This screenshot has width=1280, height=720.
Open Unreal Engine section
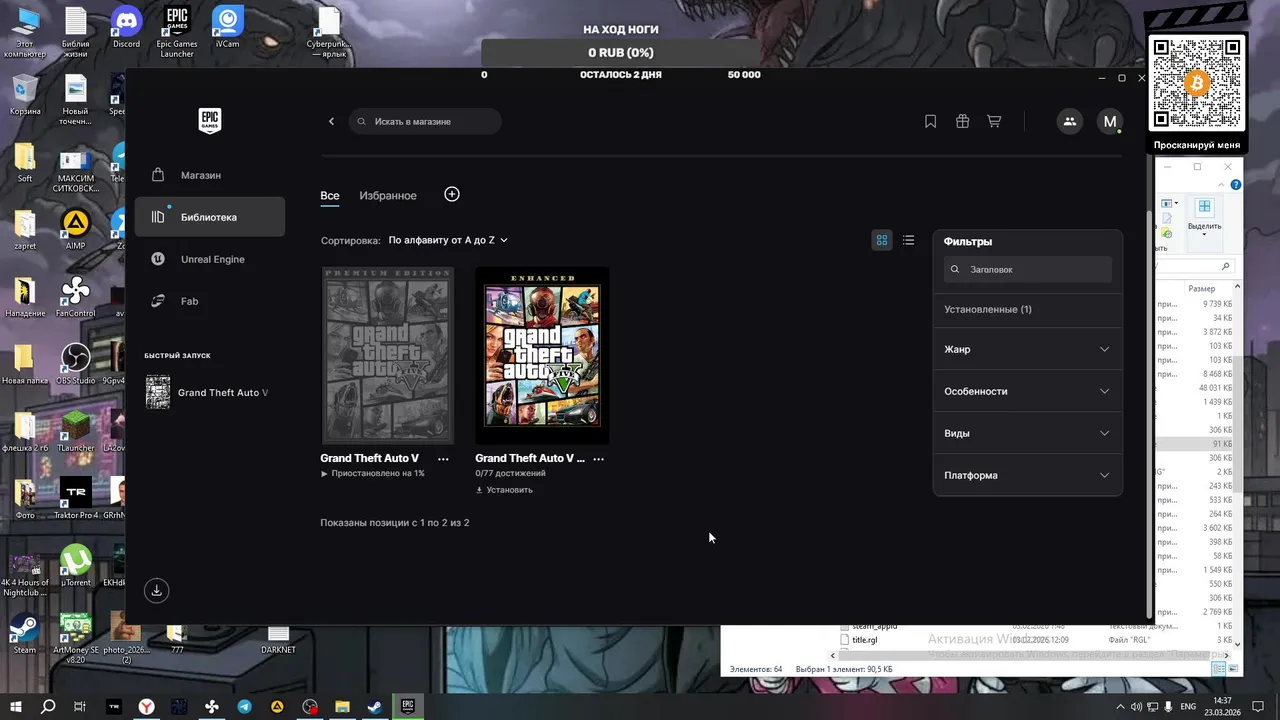click(210, 259)
